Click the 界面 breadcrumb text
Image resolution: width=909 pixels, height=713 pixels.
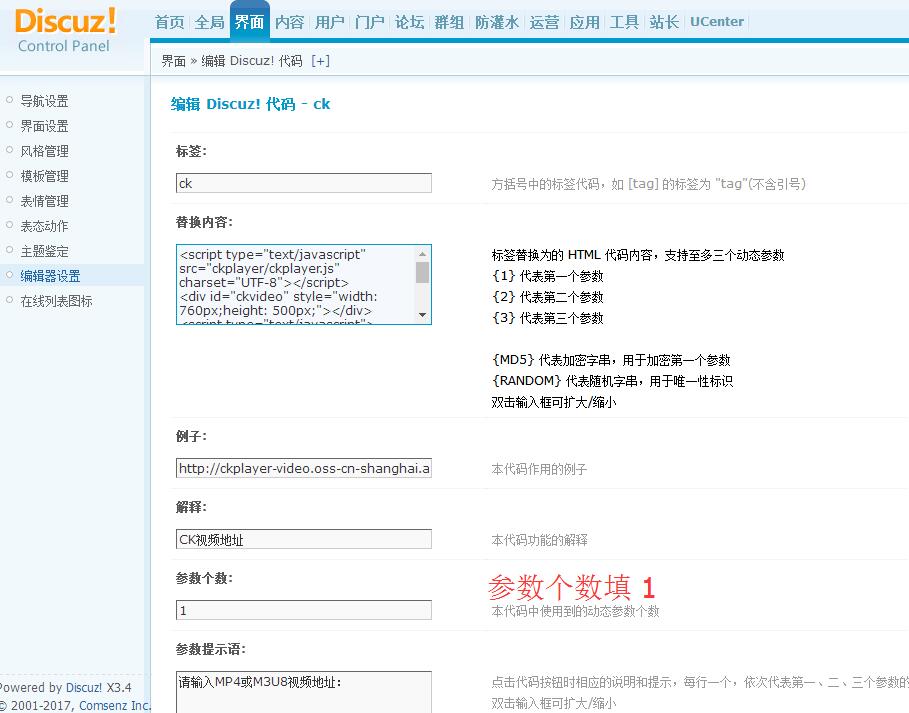tap(173, 61)
